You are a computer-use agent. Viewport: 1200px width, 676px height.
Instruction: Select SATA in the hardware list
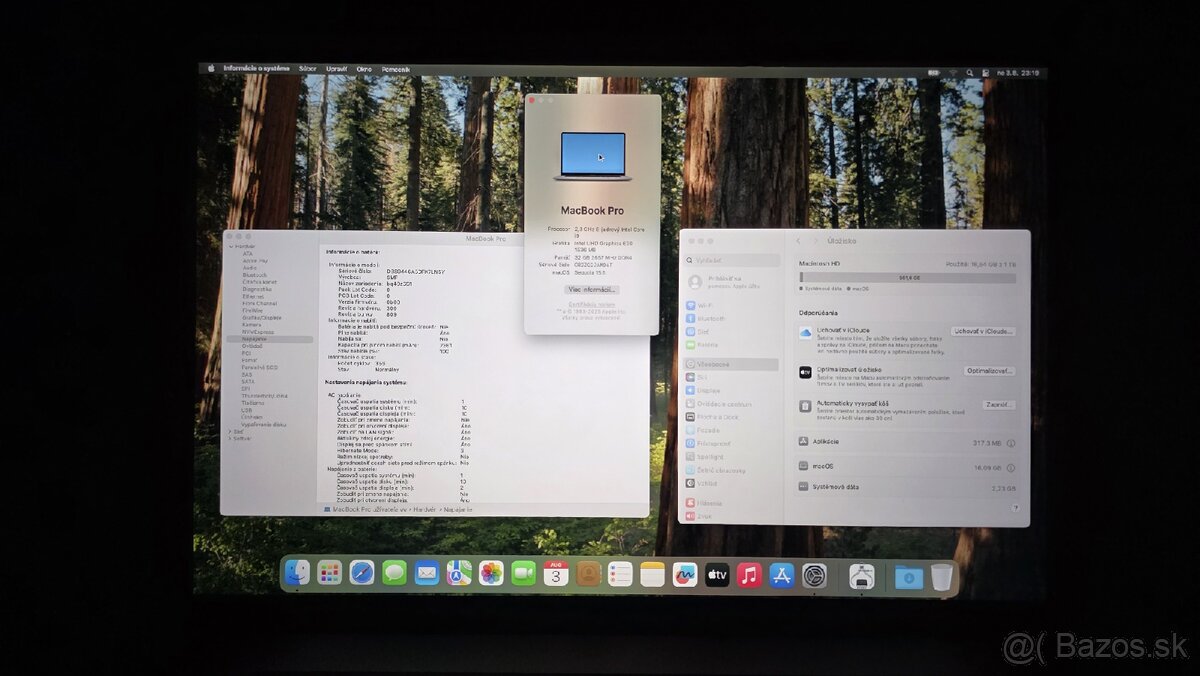click(248, 380)
